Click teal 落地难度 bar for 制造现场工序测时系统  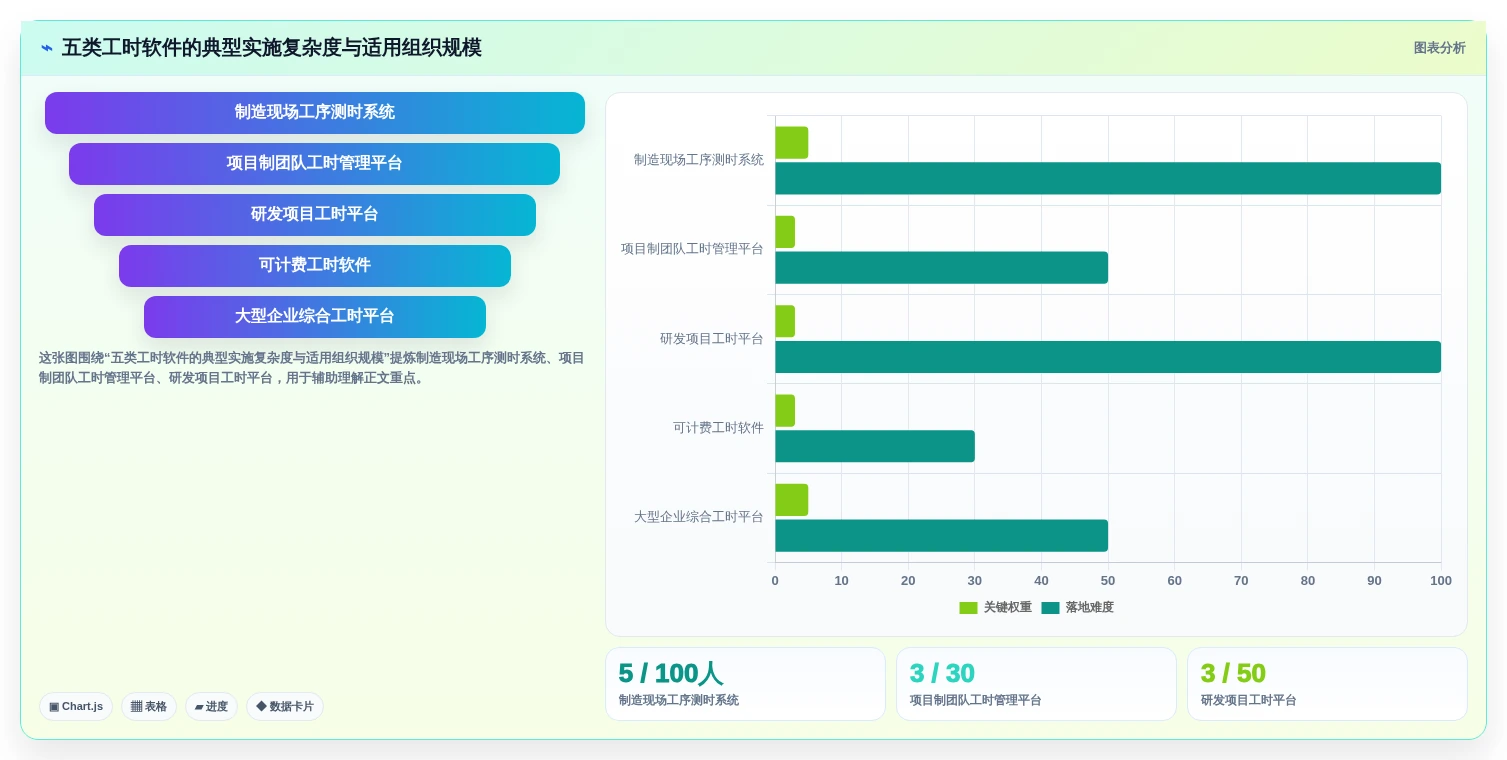coord(1108,178)
